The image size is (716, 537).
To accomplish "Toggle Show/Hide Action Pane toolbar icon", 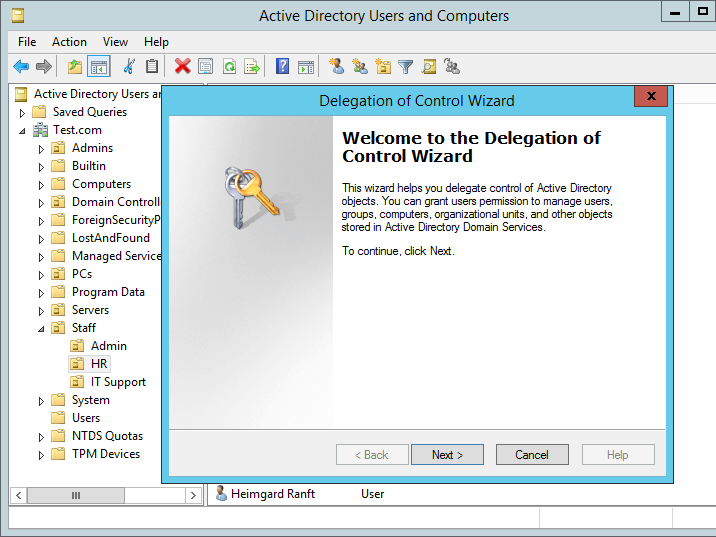I will coord(305,67).
